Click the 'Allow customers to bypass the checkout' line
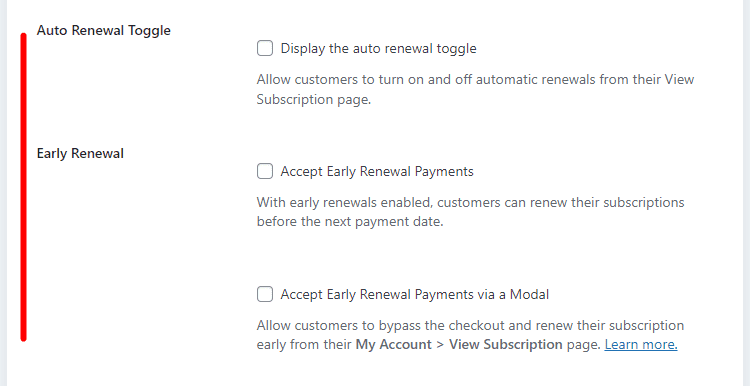This screenshot has height=386, width=750. (470, 325)
